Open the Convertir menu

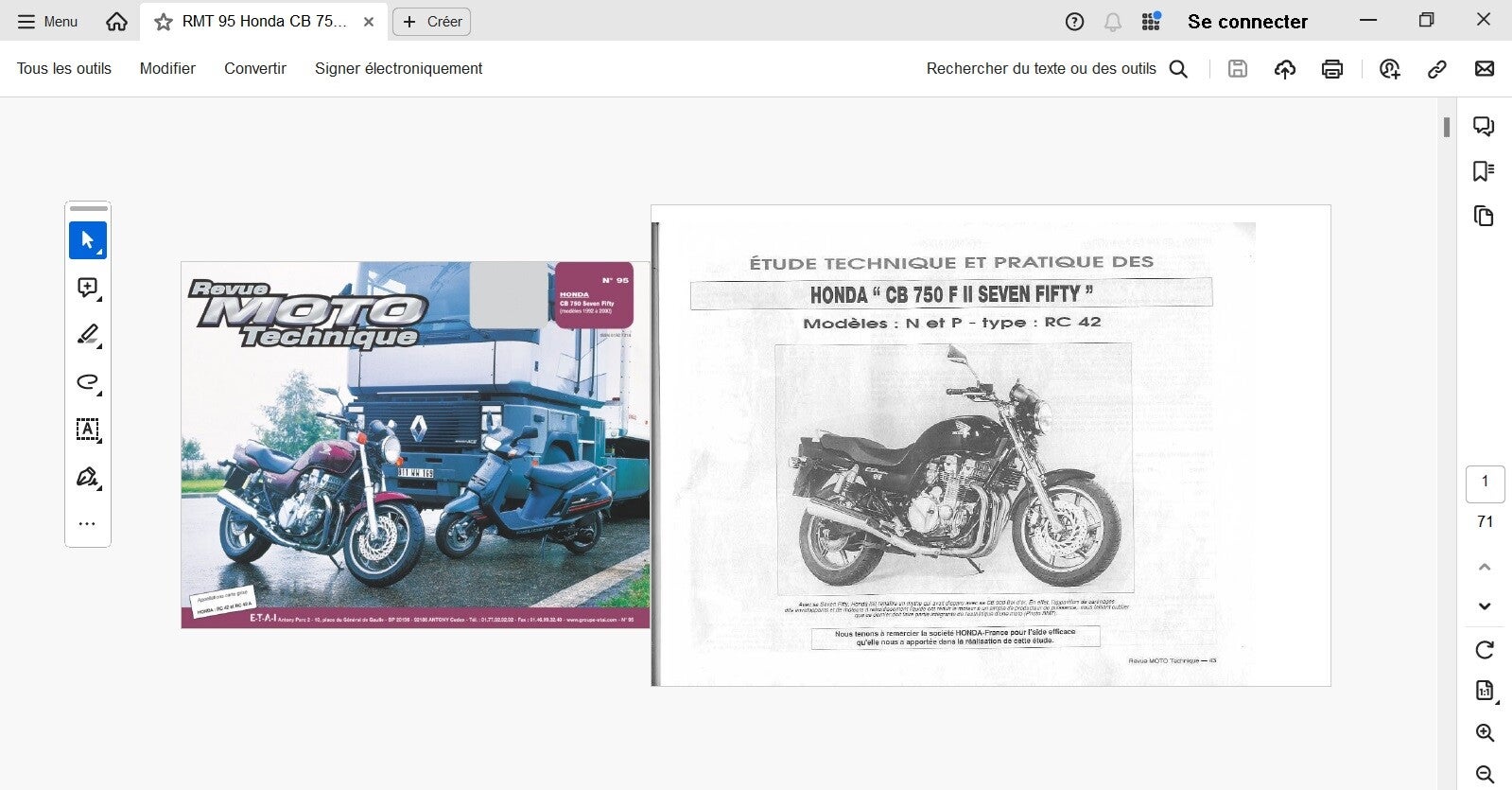[255, 68]
